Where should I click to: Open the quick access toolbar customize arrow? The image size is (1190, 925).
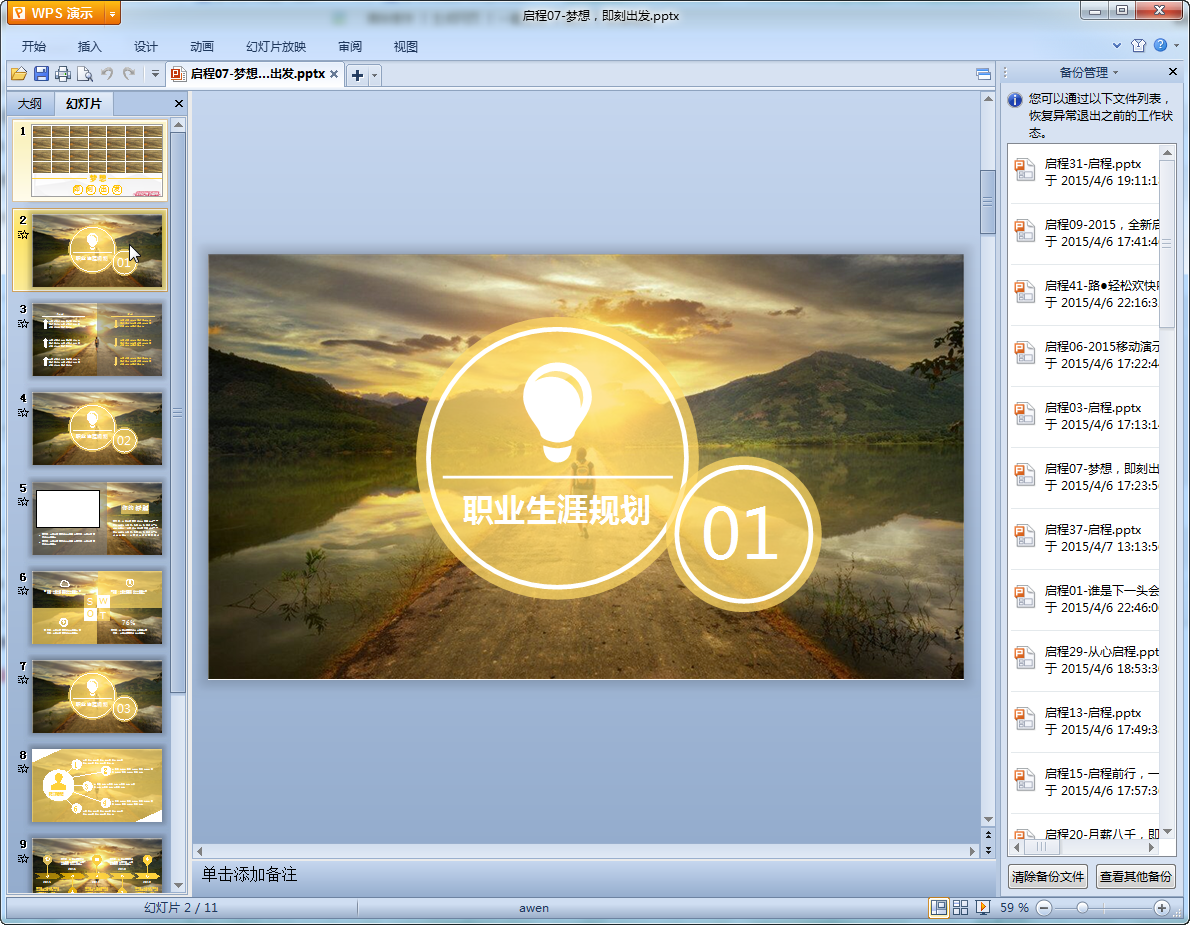pyautogui.click(x=155, y=74)
